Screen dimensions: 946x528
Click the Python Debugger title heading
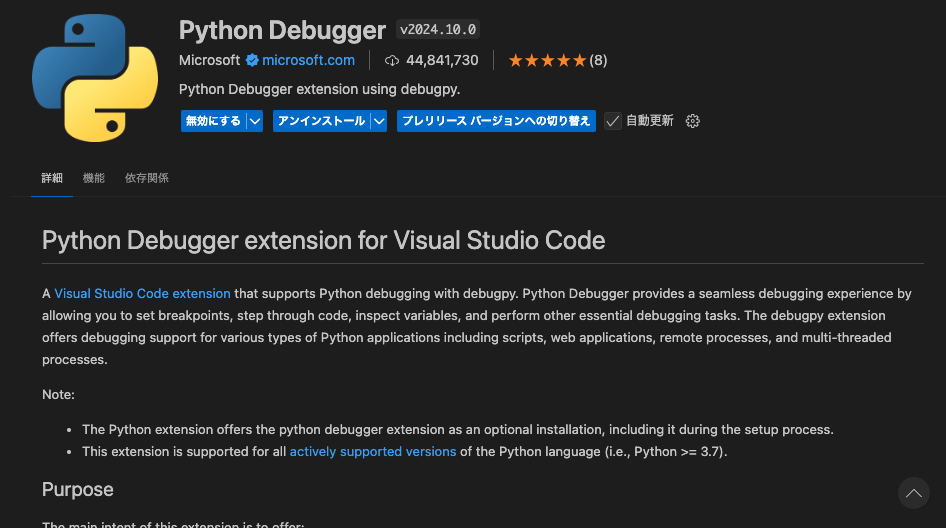[282, 30]
